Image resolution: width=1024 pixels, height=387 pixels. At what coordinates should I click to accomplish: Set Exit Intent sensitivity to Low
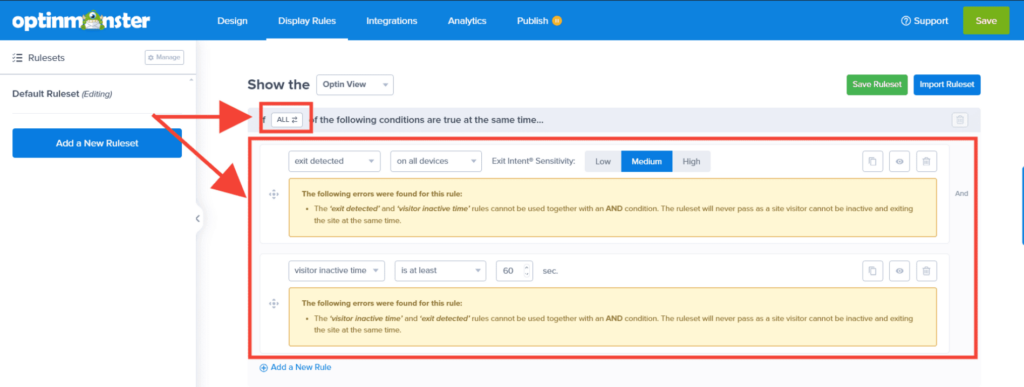click(x=603, y=161)
